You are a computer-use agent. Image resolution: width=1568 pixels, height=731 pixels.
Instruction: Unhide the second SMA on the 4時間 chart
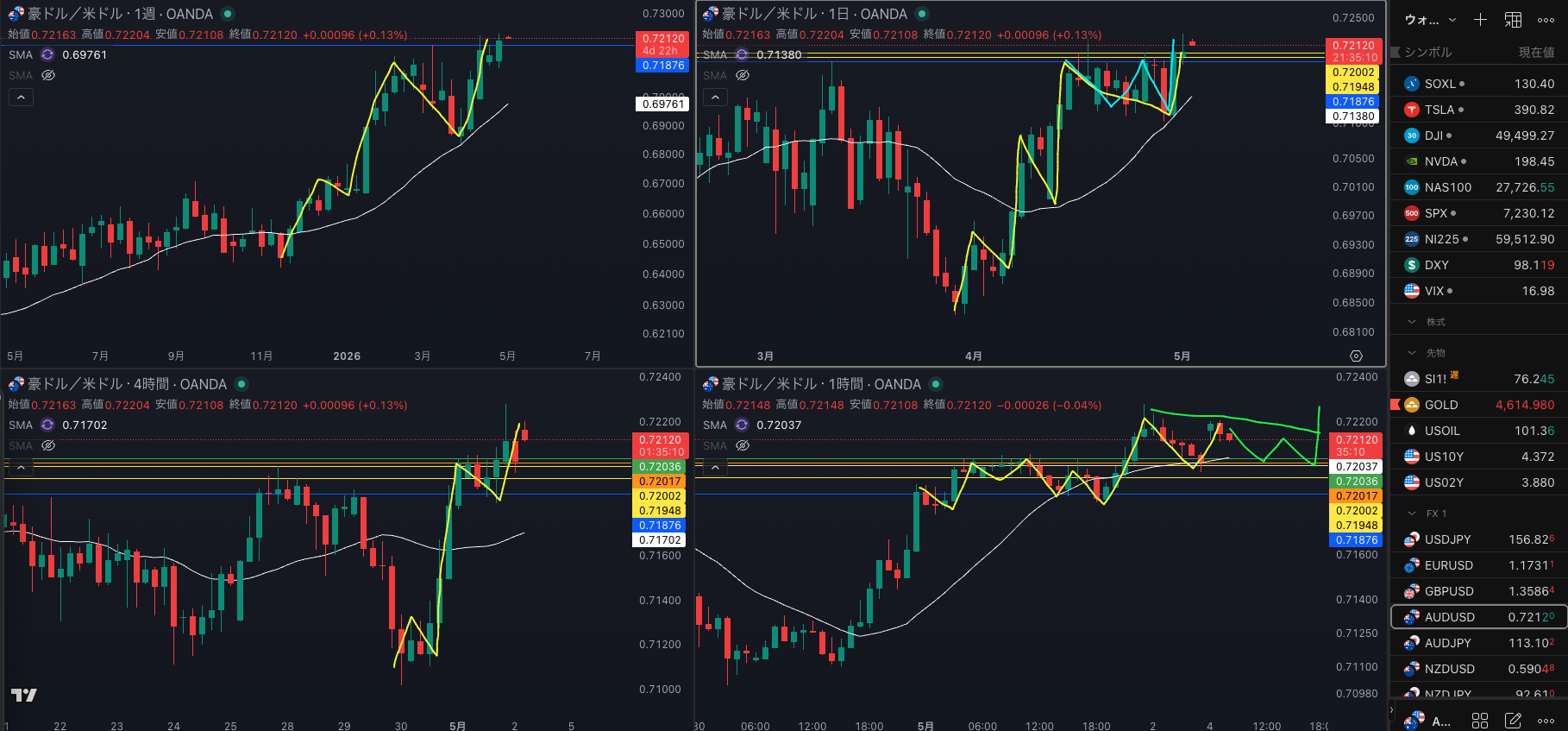48,445
